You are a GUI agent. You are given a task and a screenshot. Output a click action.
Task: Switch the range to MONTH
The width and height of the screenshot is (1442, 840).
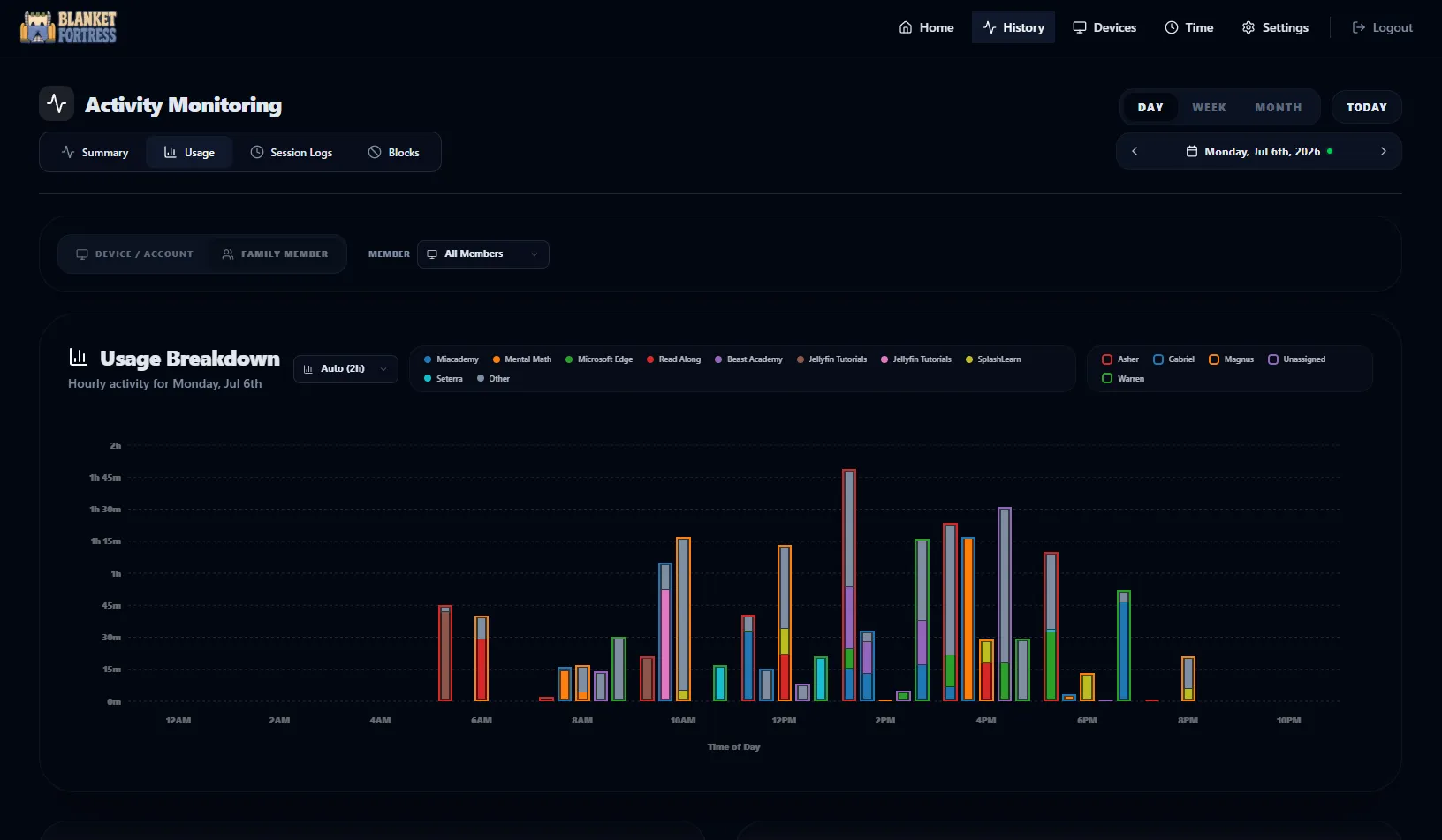[x=1278, y=107]
